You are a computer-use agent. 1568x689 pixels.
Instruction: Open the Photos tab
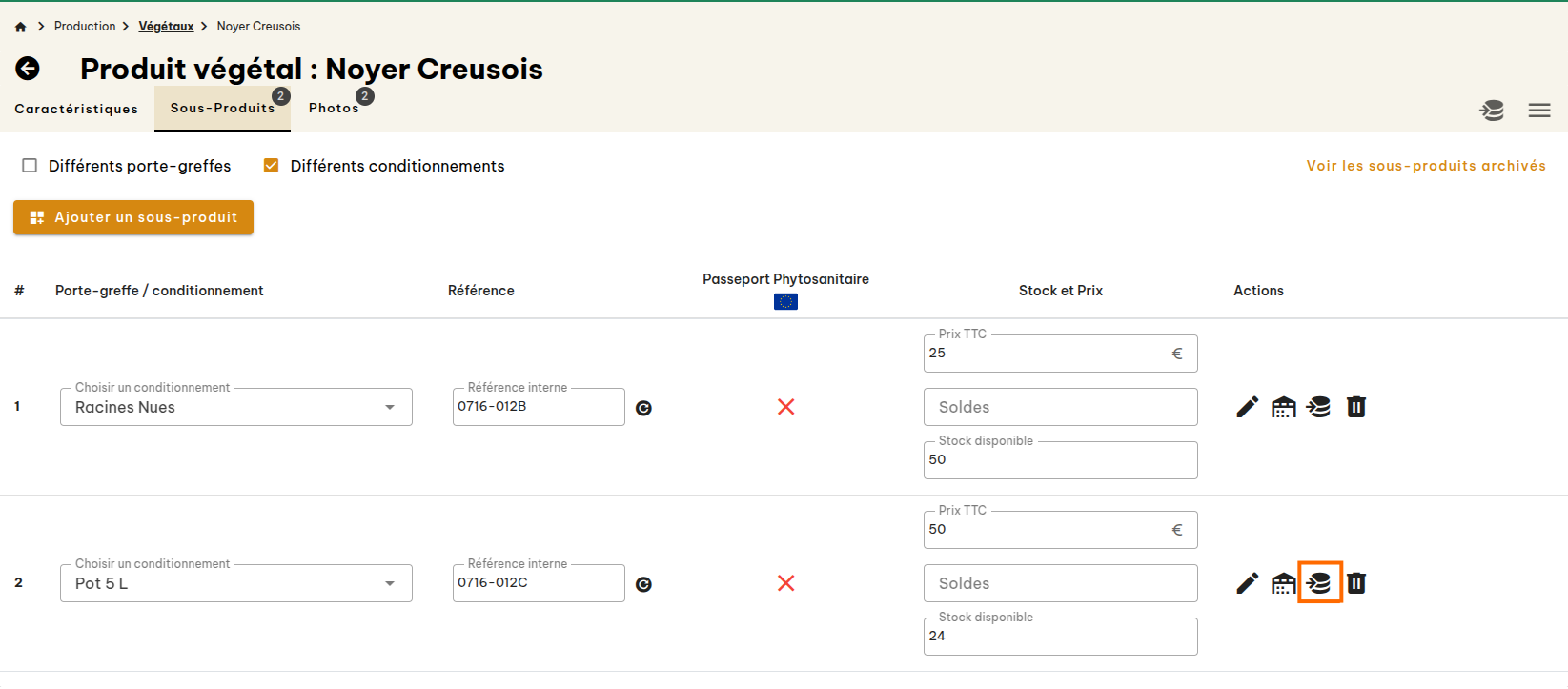point(334,108)
